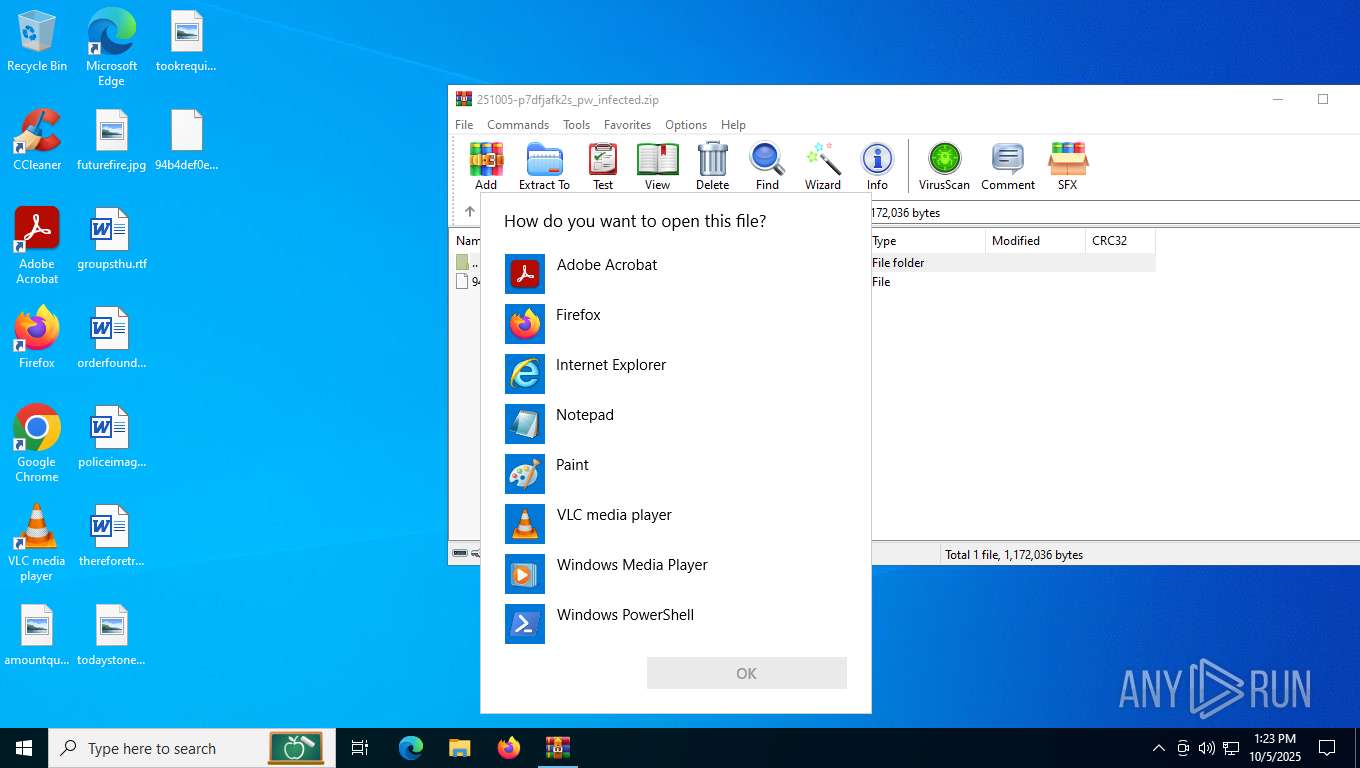The image size is (1360, 768).
Task: Select the 94b4def0e... desktop file
Action: (x=186, y=140)
